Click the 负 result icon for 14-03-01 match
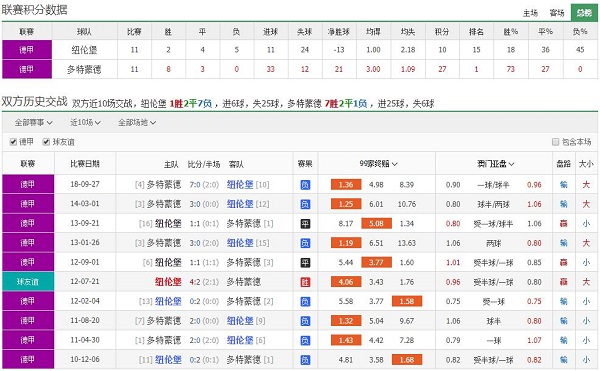Screen dimensions: 600x371 [x=305, y=204]
